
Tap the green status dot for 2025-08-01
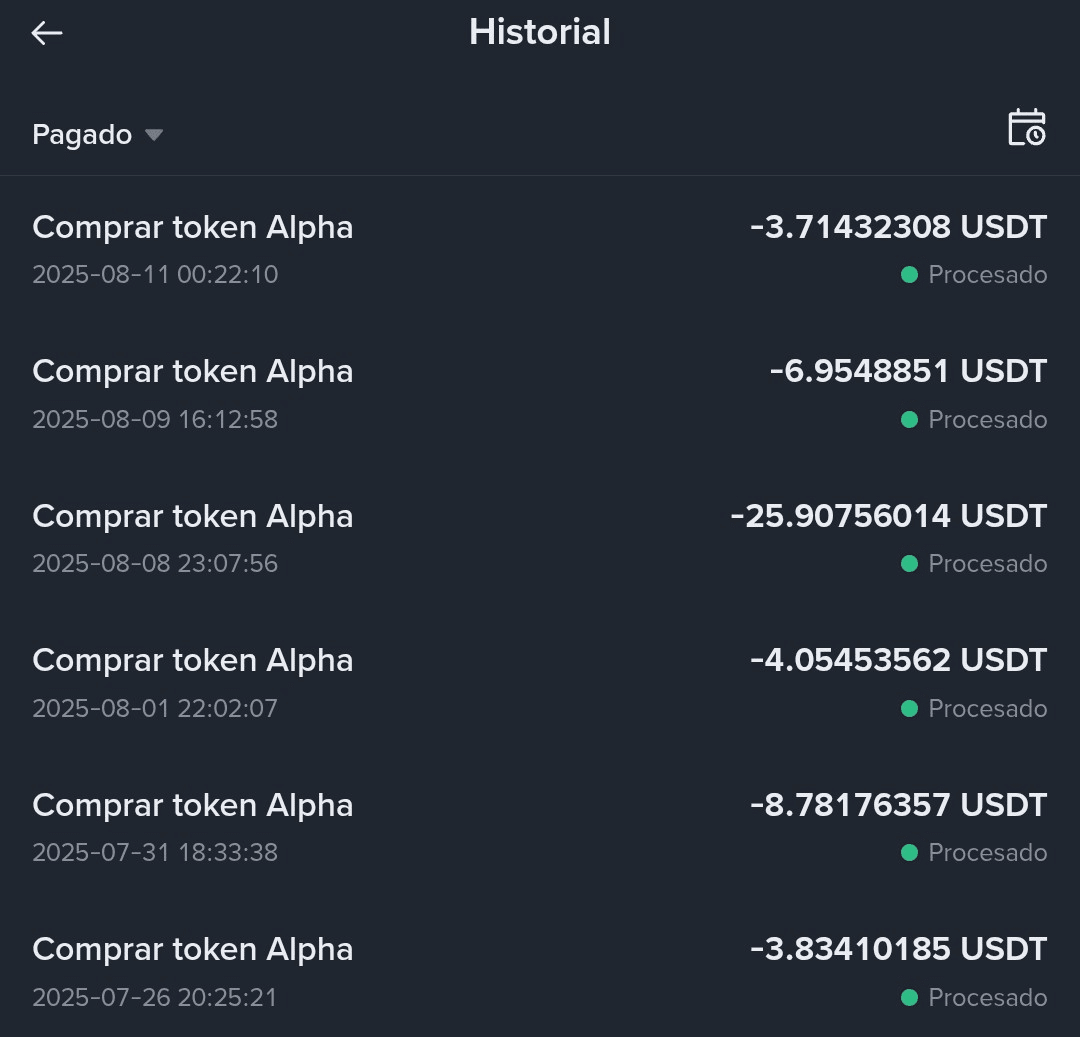click(909, 709)
